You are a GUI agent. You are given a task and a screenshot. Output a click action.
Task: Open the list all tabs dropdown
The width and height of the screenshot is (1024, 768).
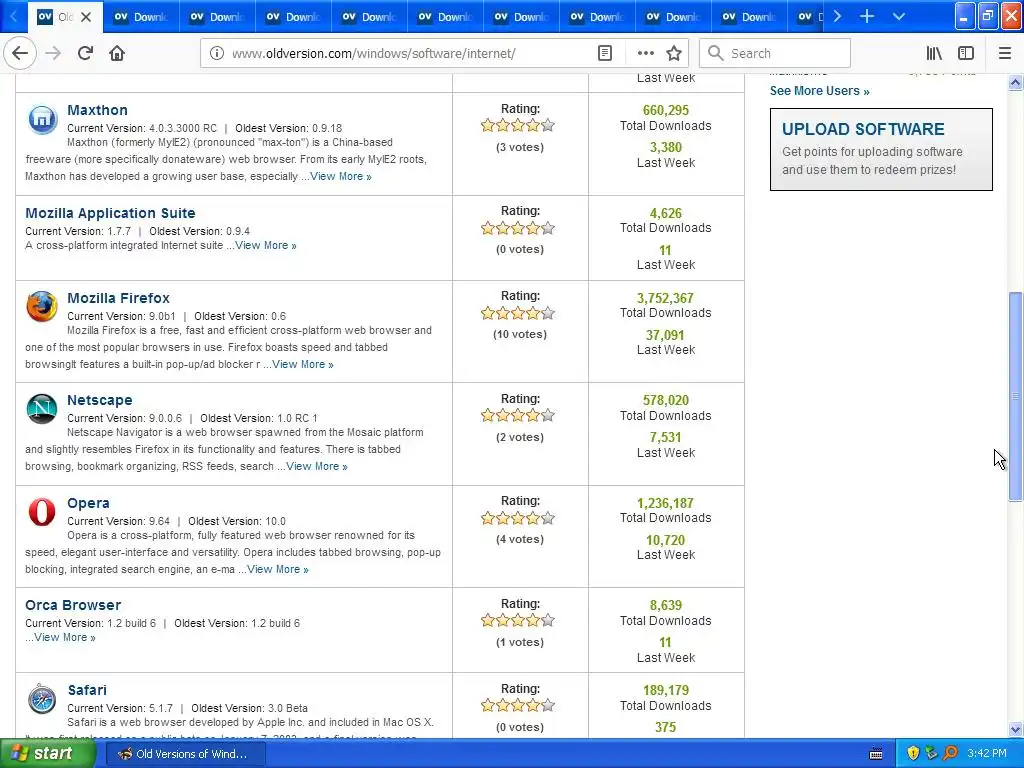pyautogui.click(x=899, y=16)
